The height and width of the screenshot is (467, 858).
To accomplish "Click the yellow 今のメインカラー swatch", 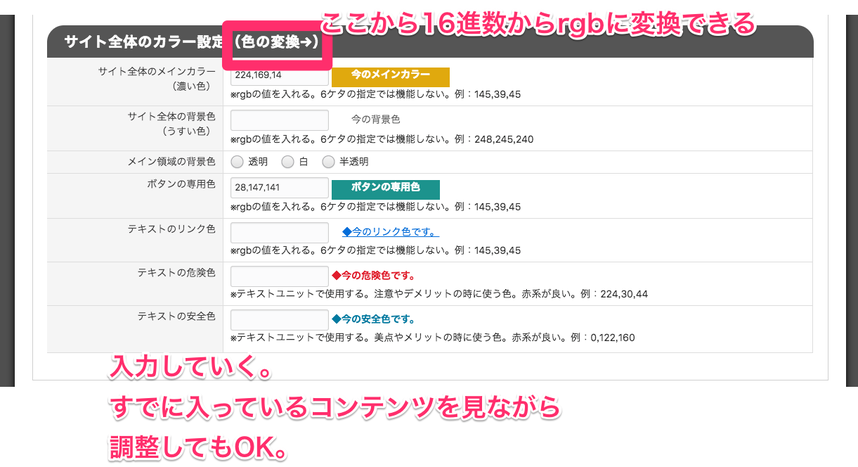I will pos(390,76).
